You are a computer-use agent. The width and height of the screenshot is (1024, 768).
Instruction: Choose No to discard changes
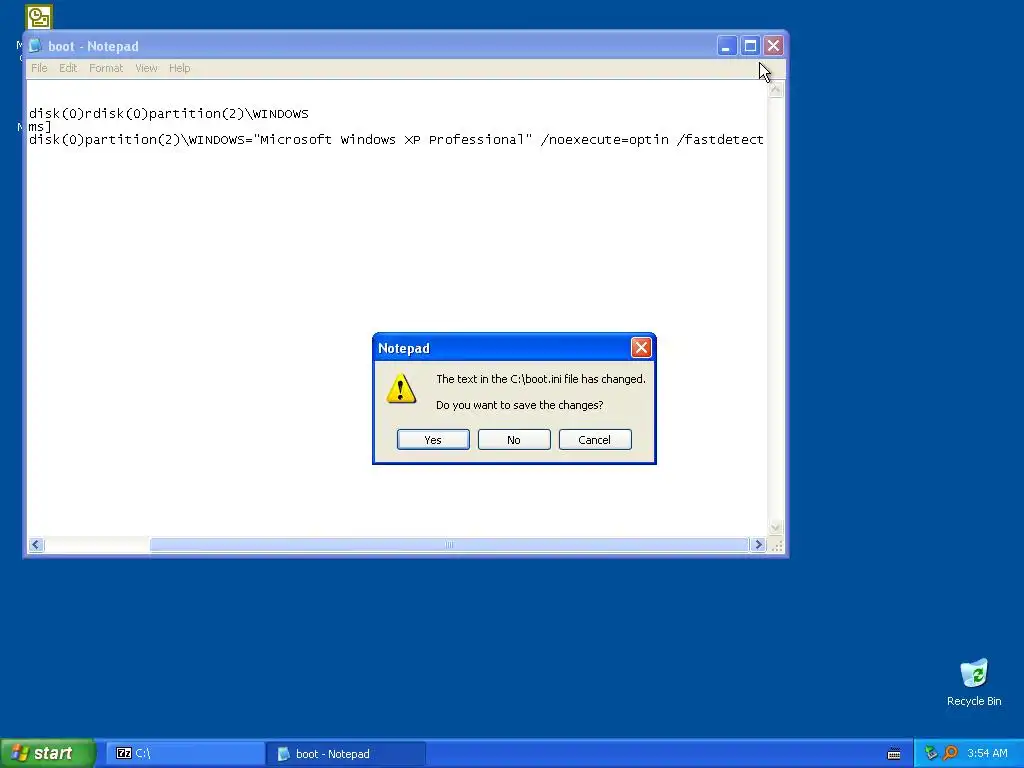[x=514, y=440]
